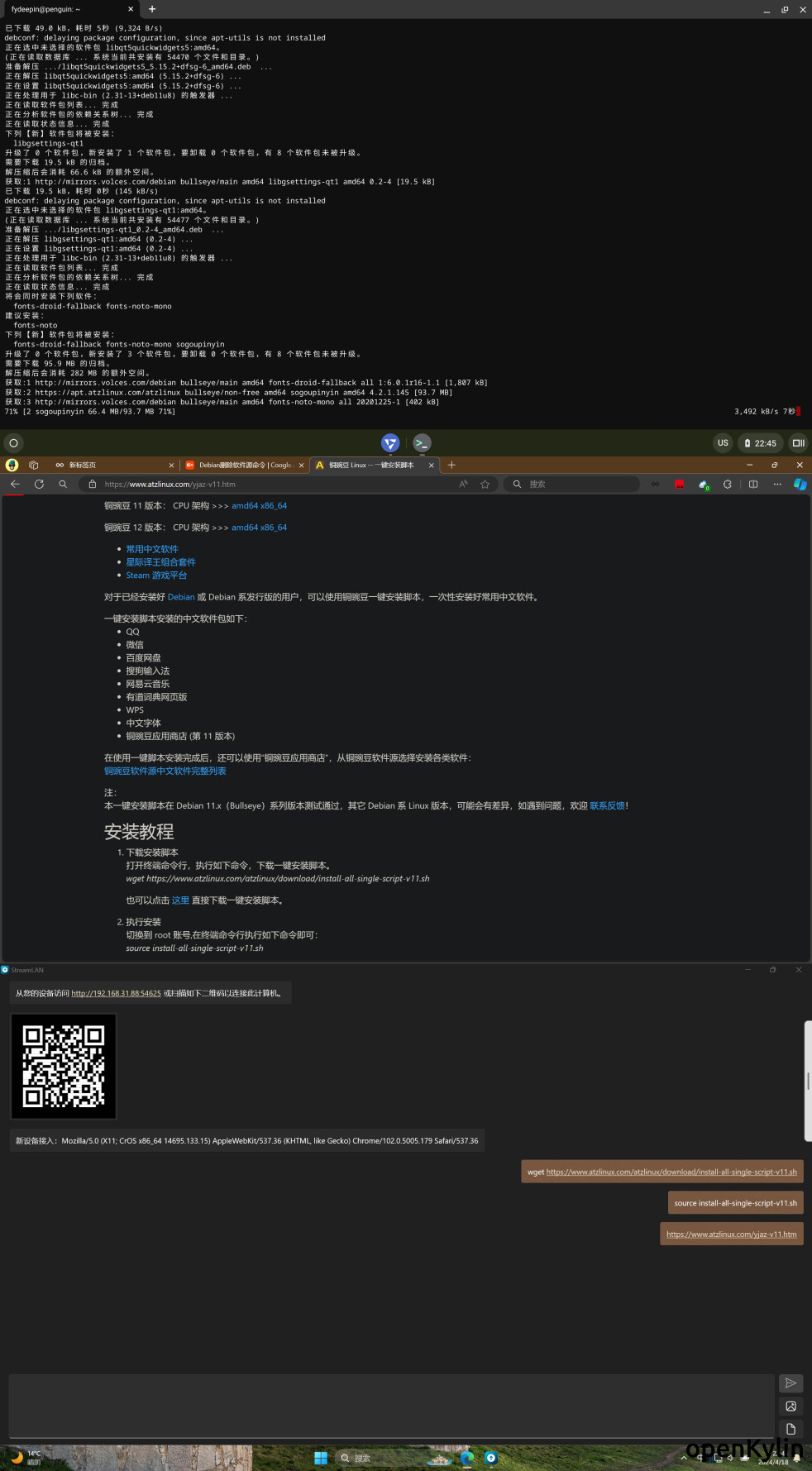Open the browser split screen icon
The height and width of the screenshot is (1471, 812).
[753, 485]
